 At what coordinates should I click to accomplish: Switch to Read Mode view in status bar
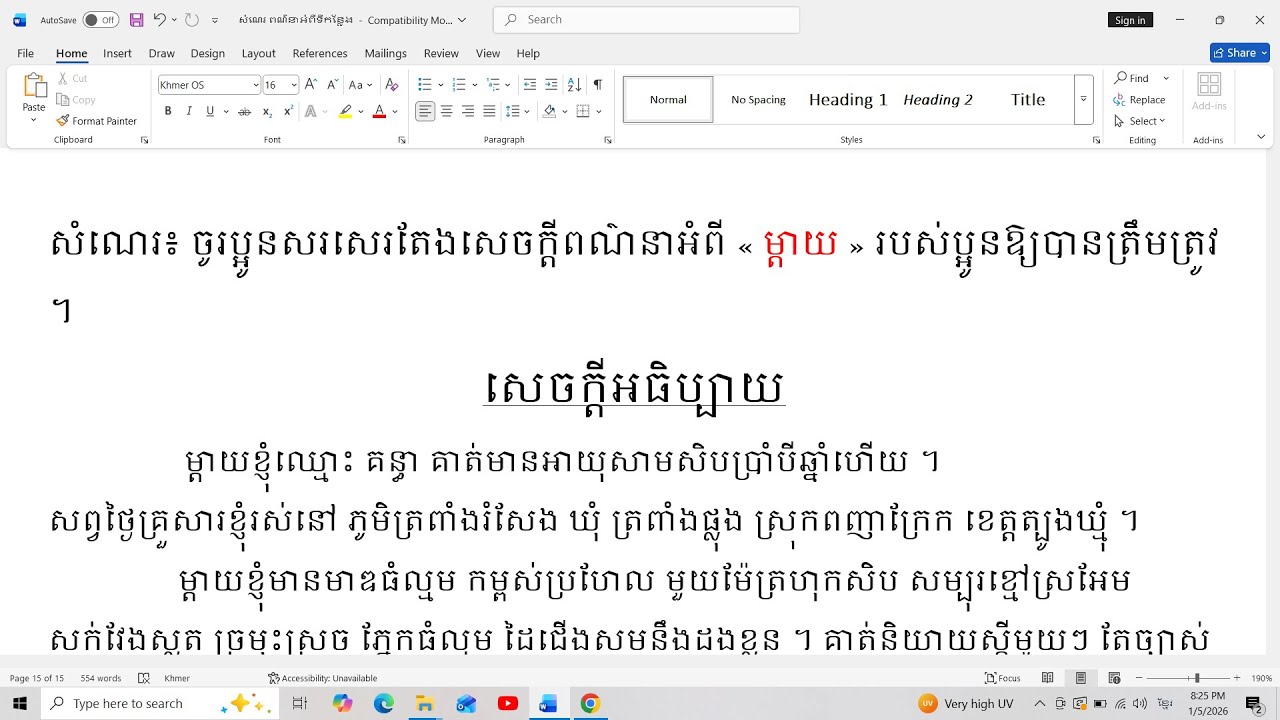[1048, 678]
